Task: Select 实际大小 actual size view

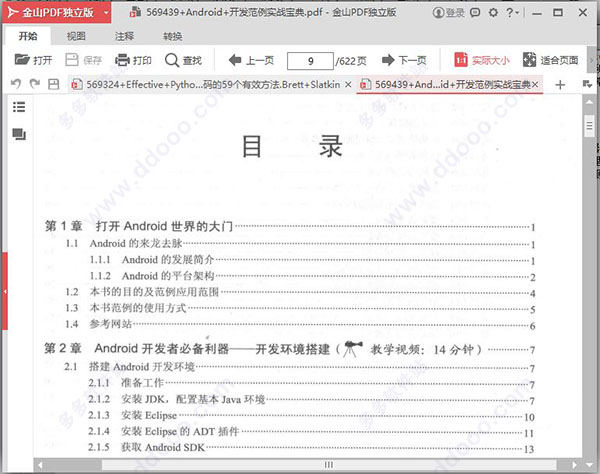Action: 482,60
